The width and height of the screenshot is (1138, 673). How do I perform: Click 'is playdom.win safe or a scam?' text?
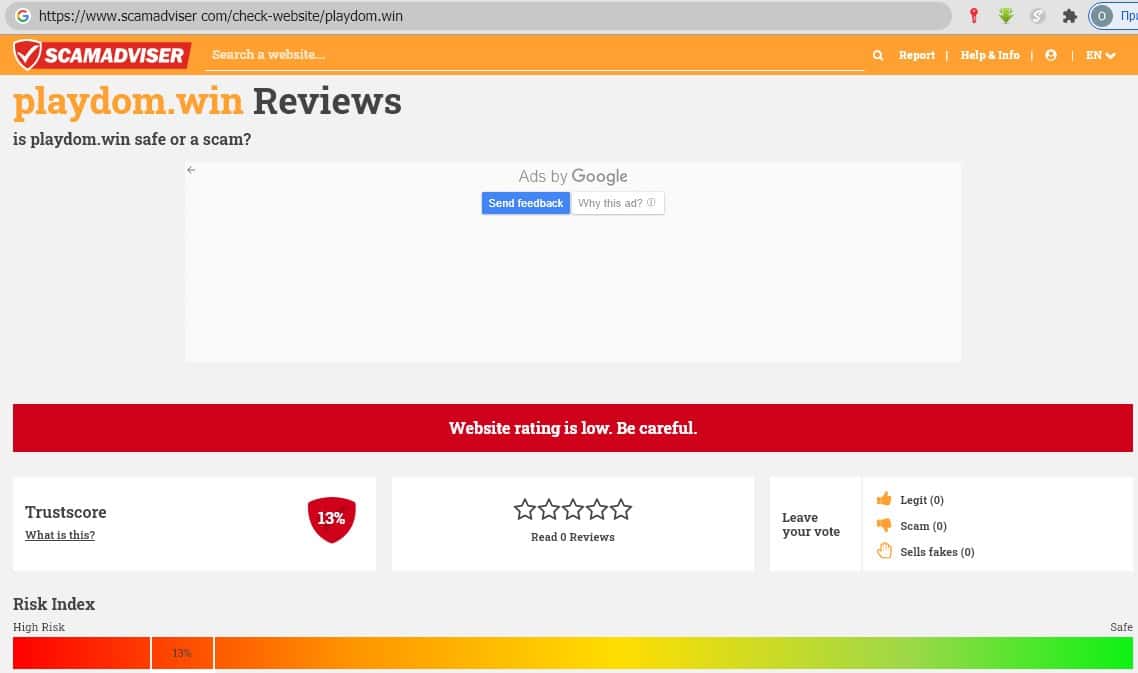132,139
